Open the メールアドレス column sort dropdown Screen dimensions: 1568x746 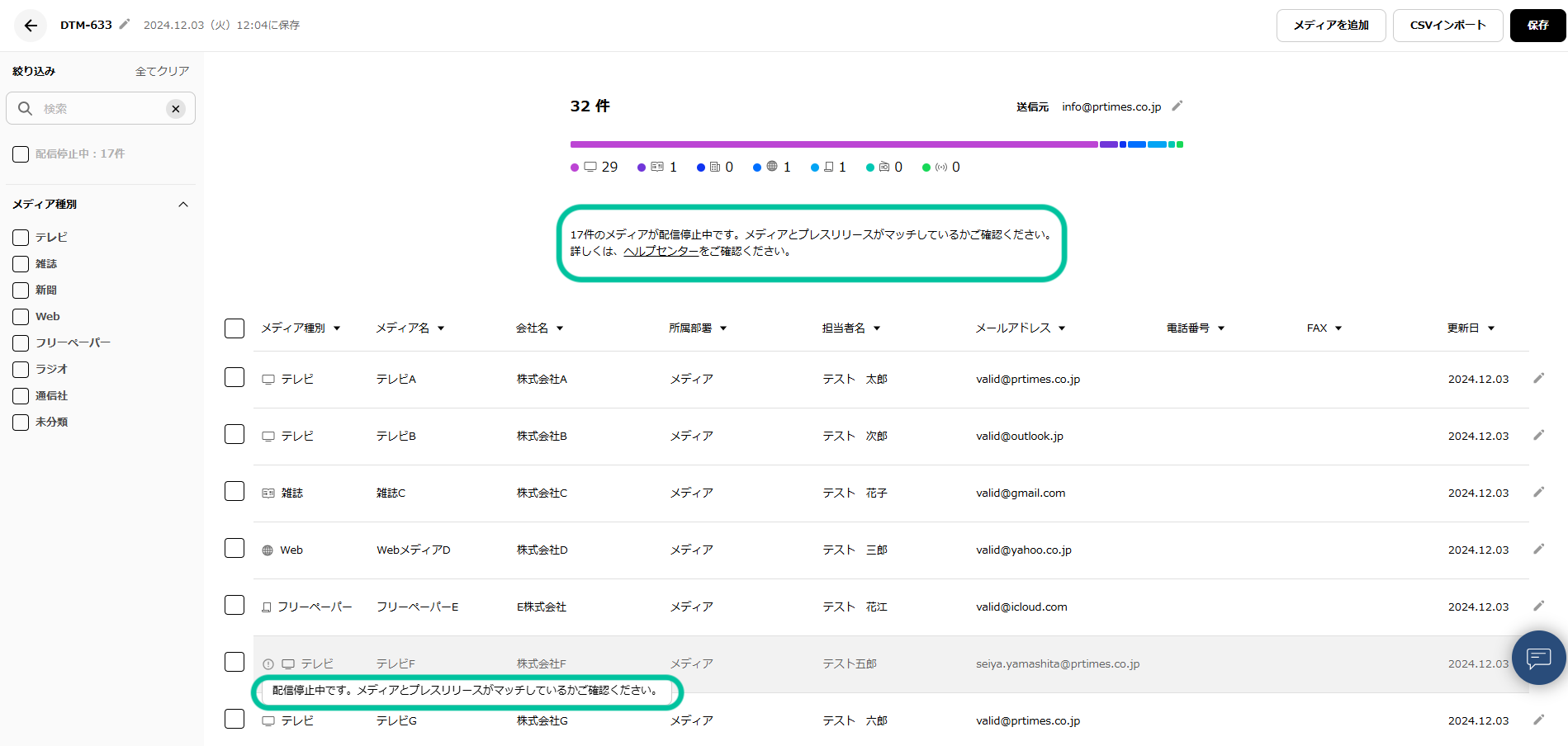click(x=1062, y=328)
